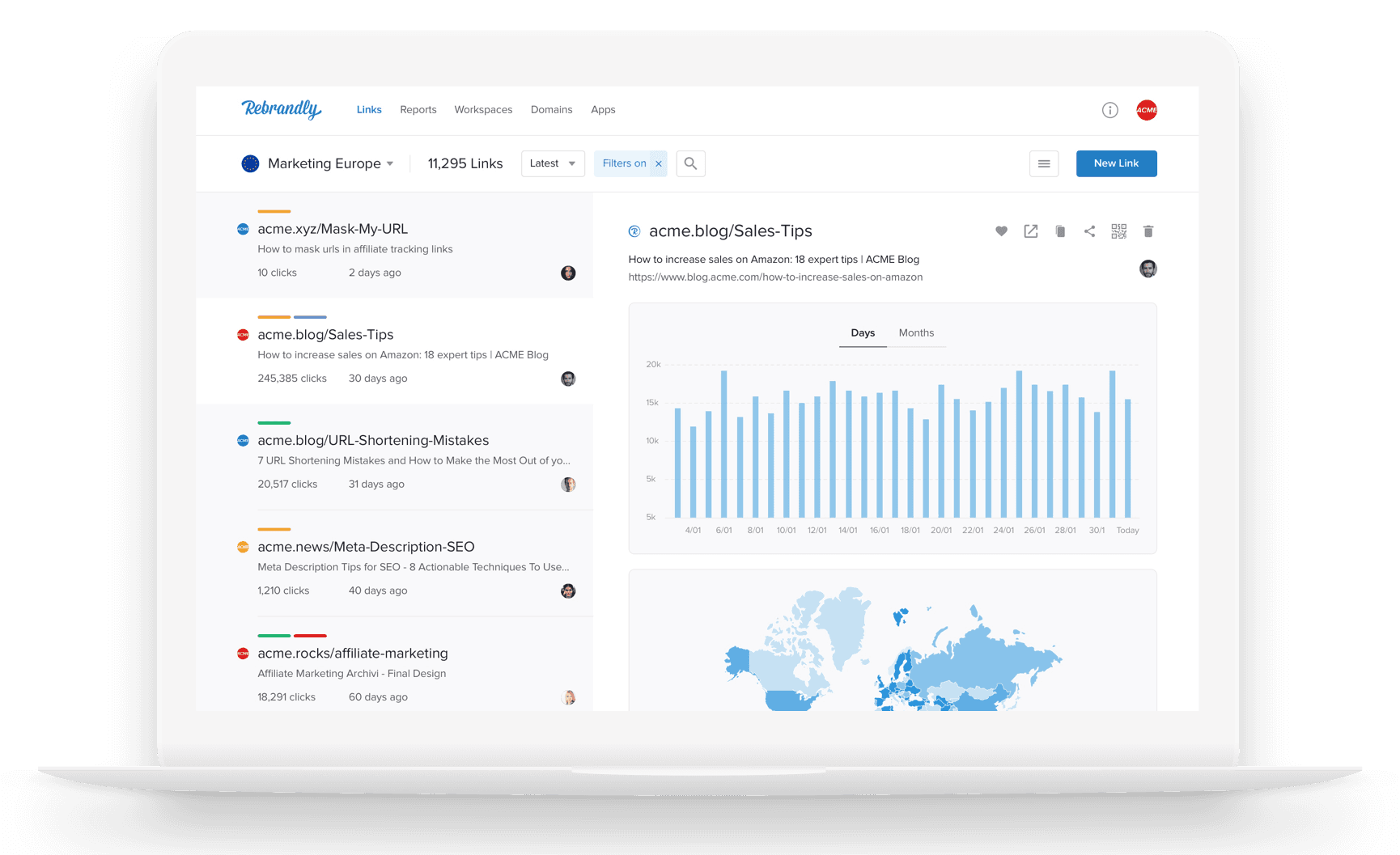Open the Latest sort dropdown

pyautogui.click(x=553, y=163)
